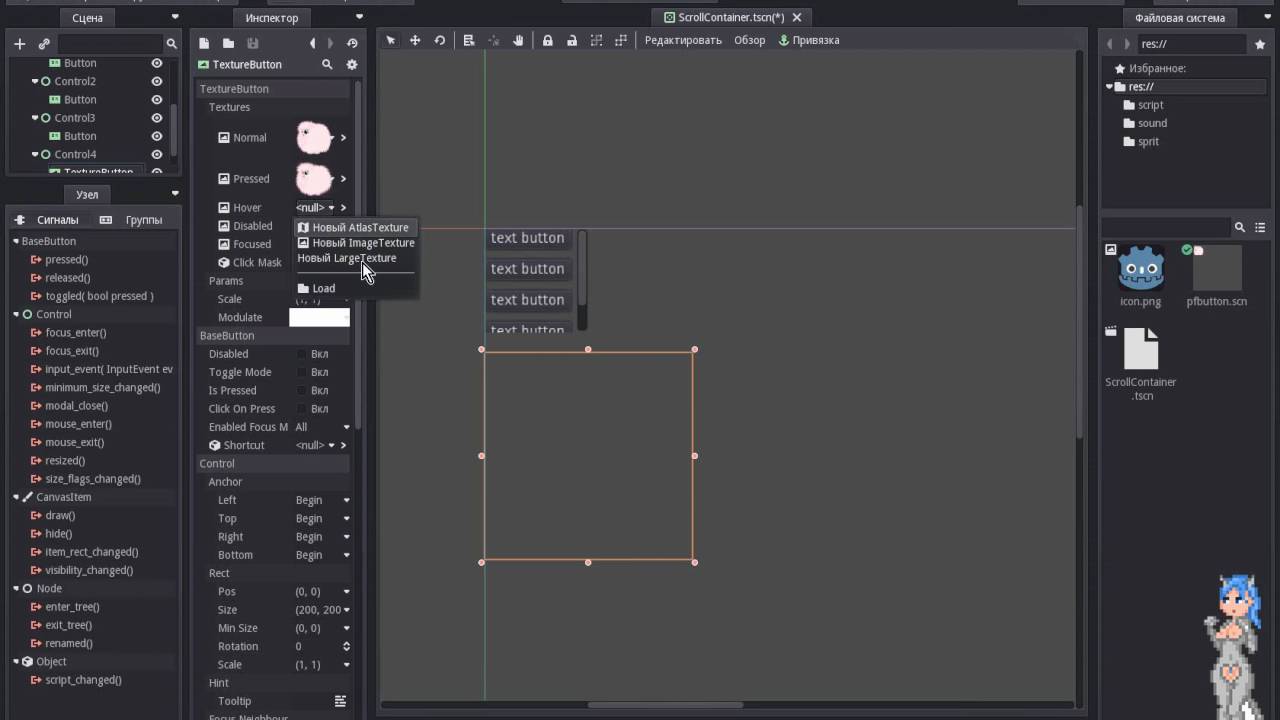
Task: Open the Anchor Right dropdown
Action: point(322,537)
